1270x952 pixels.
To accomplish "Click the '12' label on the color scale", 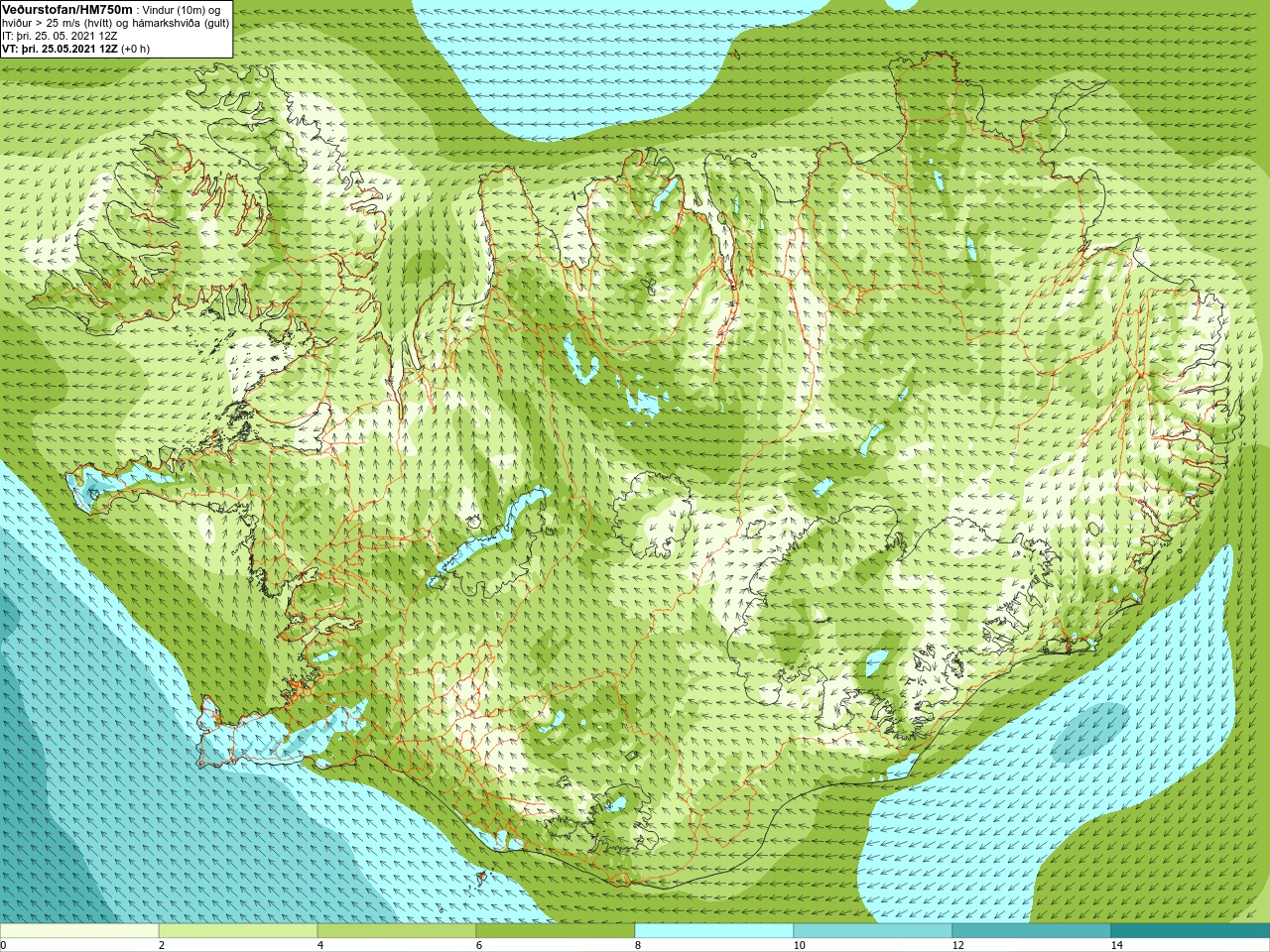I will [957, 945].
